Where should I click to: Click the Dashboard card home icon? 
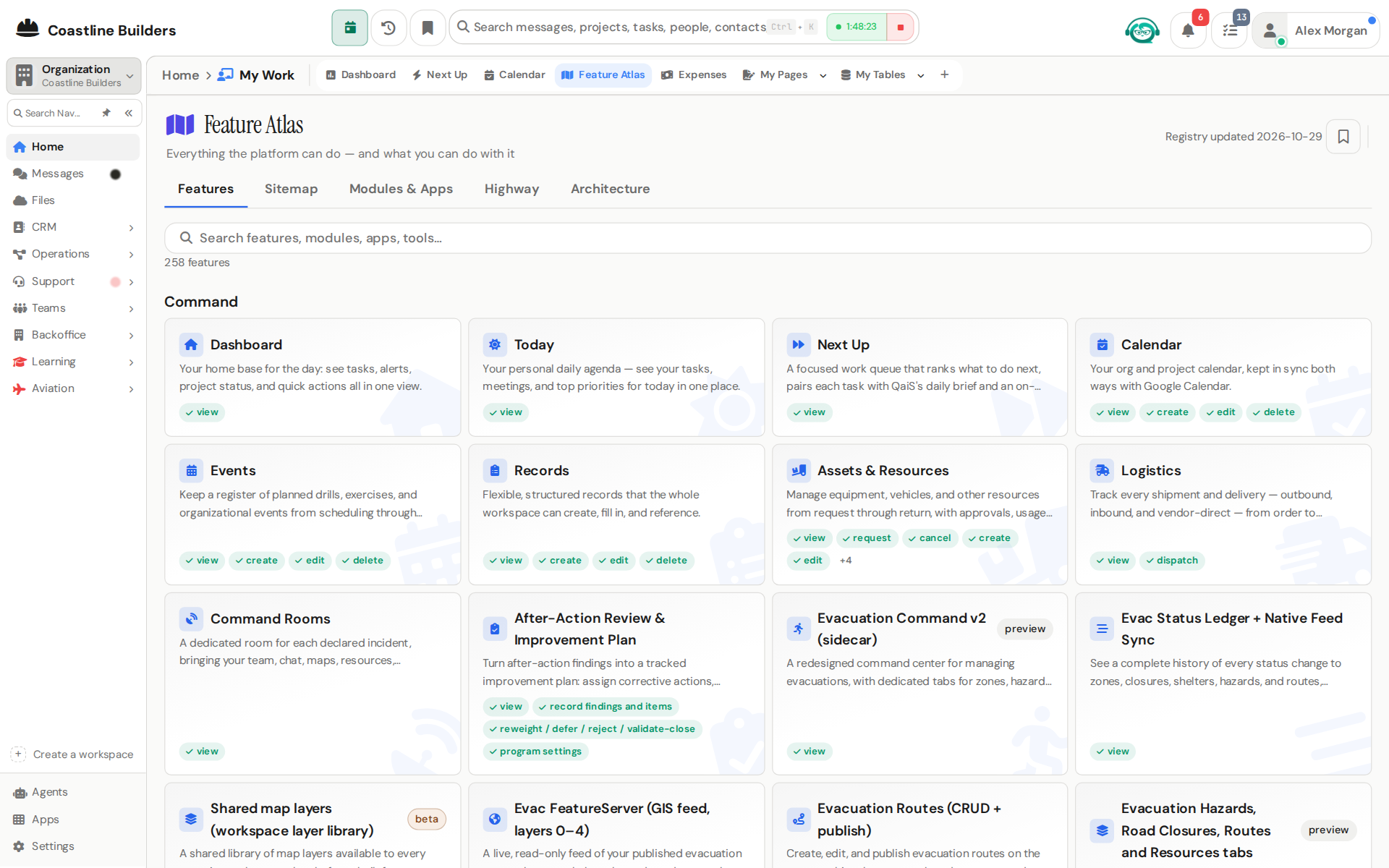tap(191, 345)
